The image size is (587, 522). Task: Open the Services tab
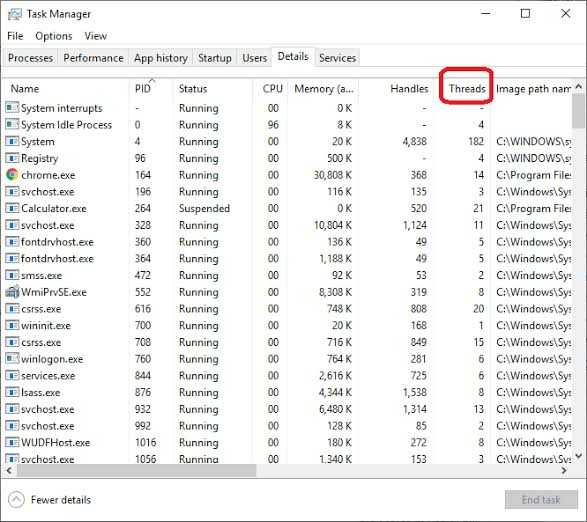(x=337, y=58)
